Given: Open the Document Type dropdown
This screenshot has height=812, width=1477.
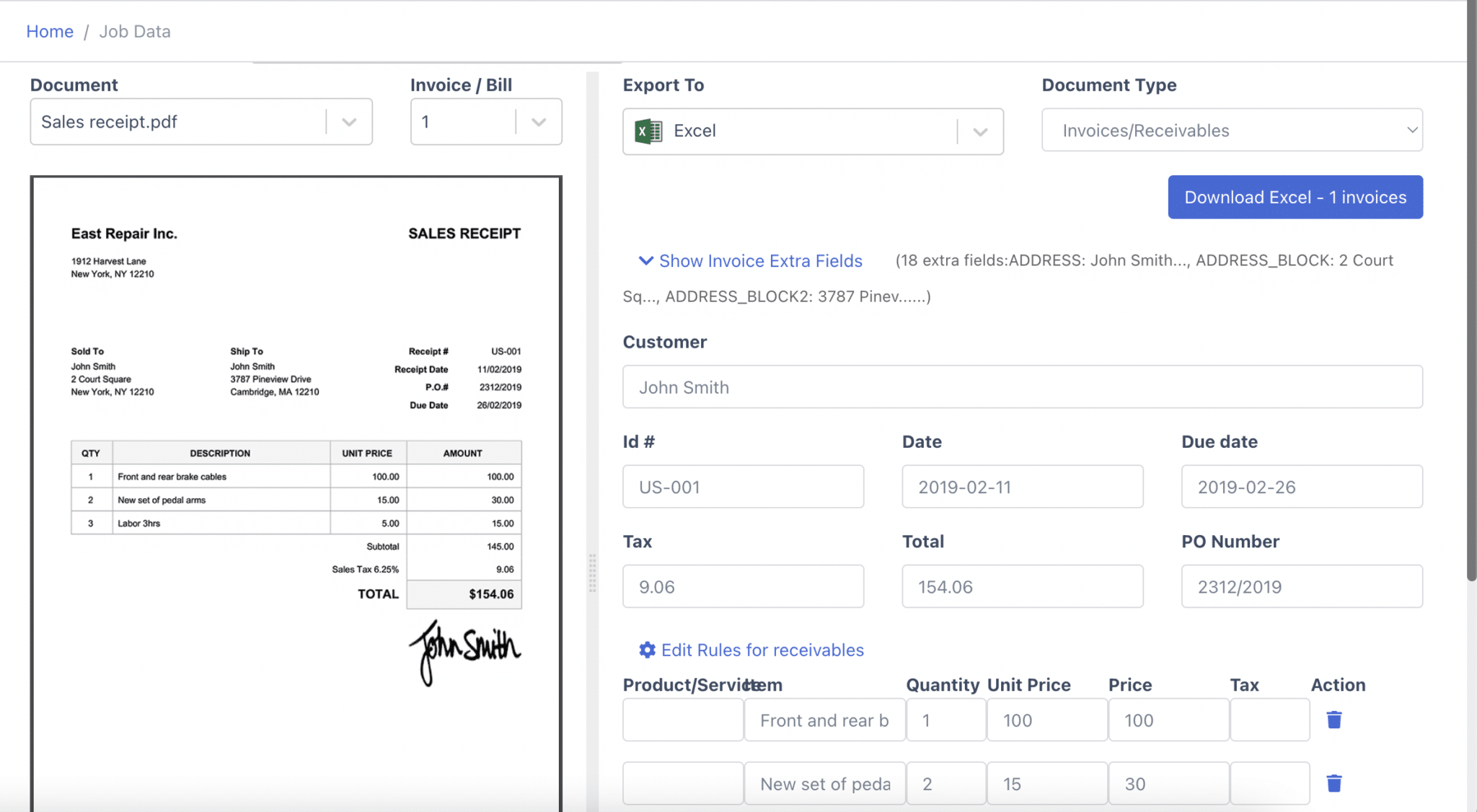Looking at the screenshot, I should (1231, 130).
